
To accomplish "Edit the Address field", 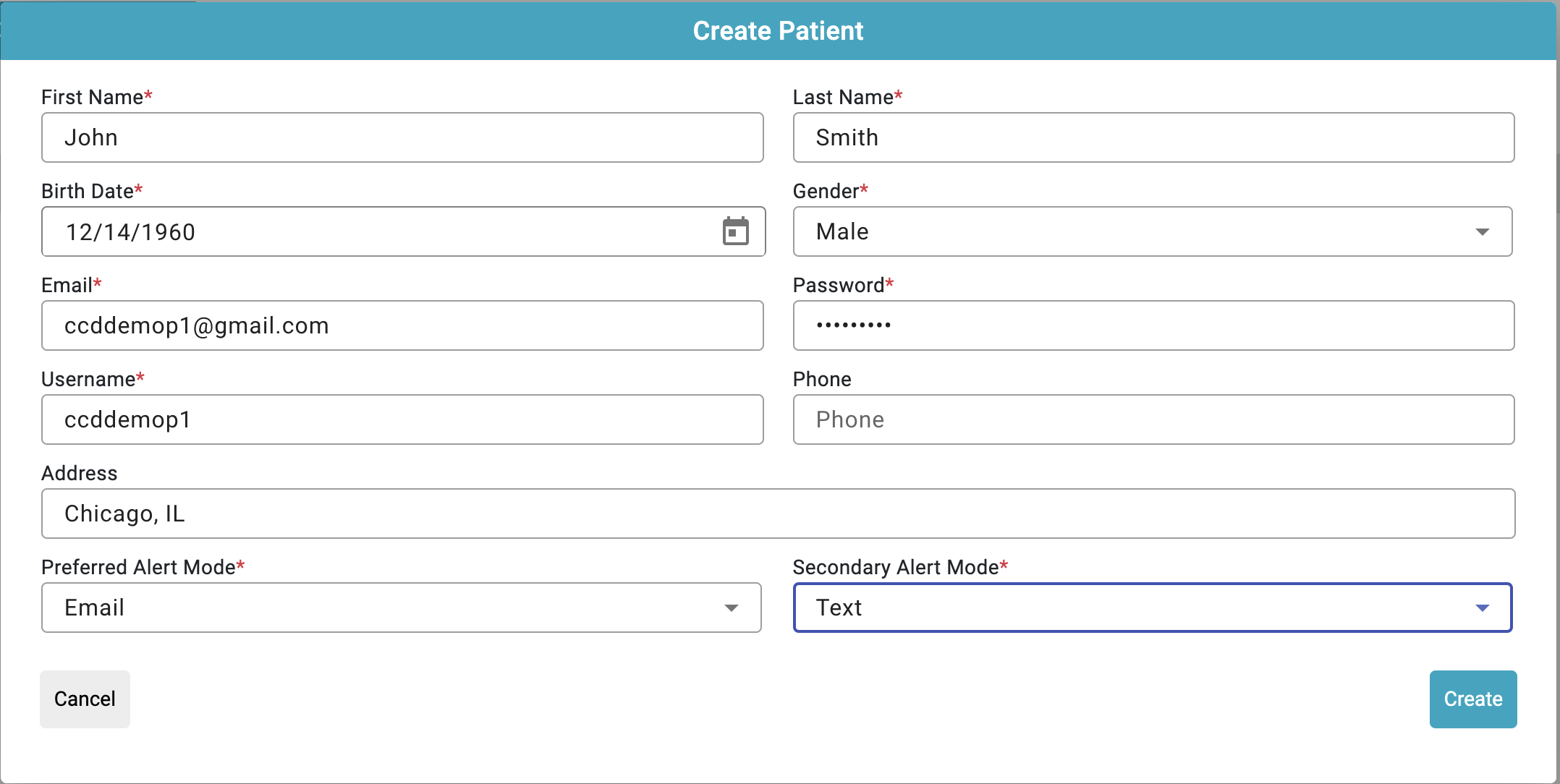I will [778, 514].
